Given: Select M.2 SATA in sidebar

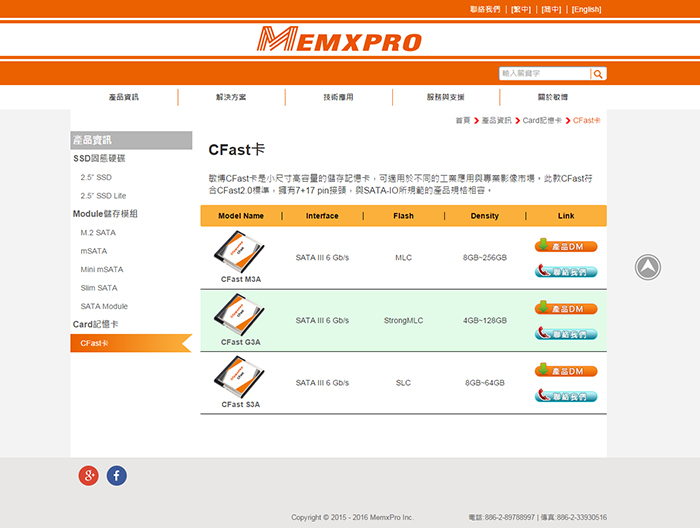Looking at the screenshot, I should 98,233.
